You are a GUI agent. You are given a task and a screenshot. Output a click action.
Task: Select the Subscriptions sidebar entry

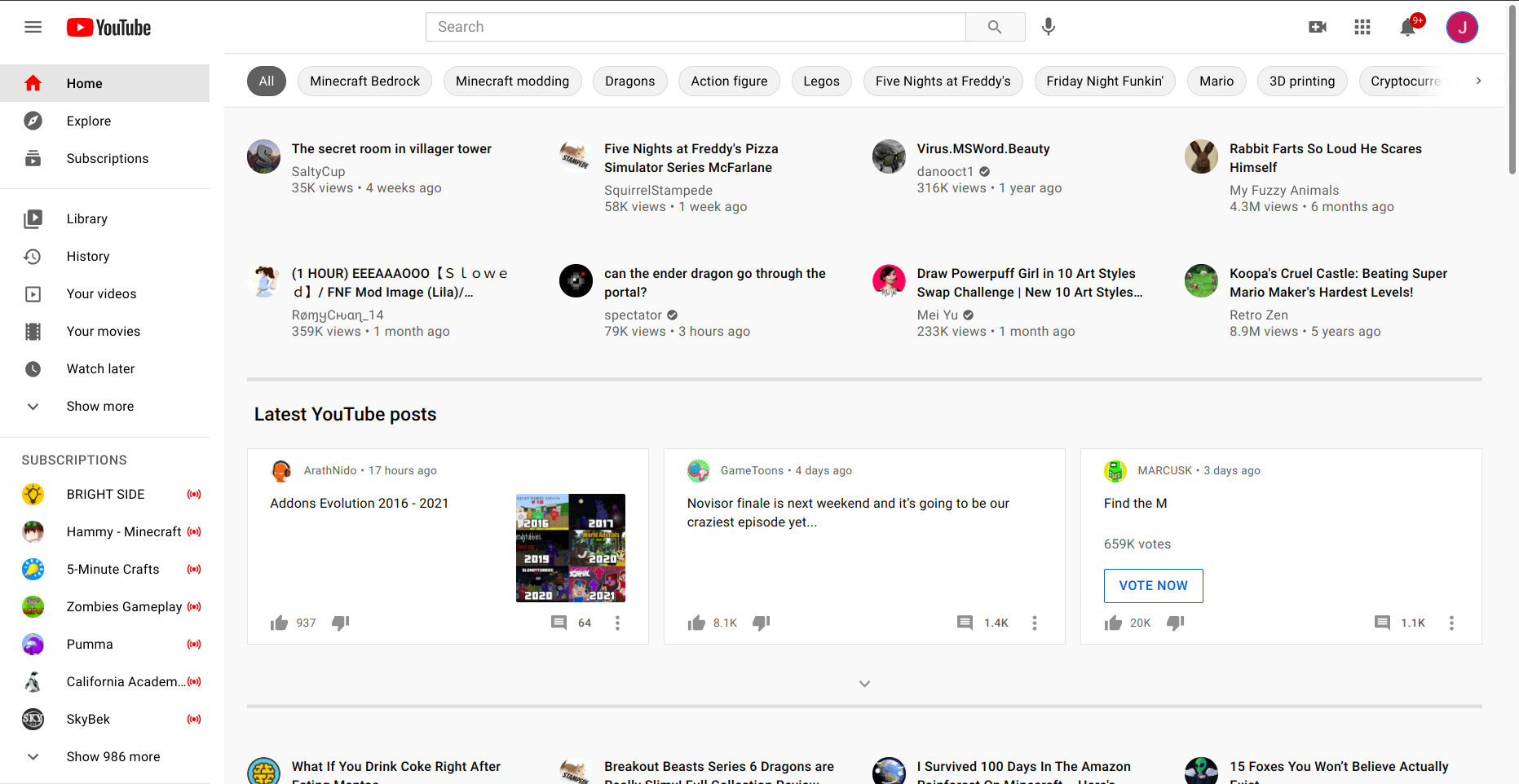click(x=108, y=158)
